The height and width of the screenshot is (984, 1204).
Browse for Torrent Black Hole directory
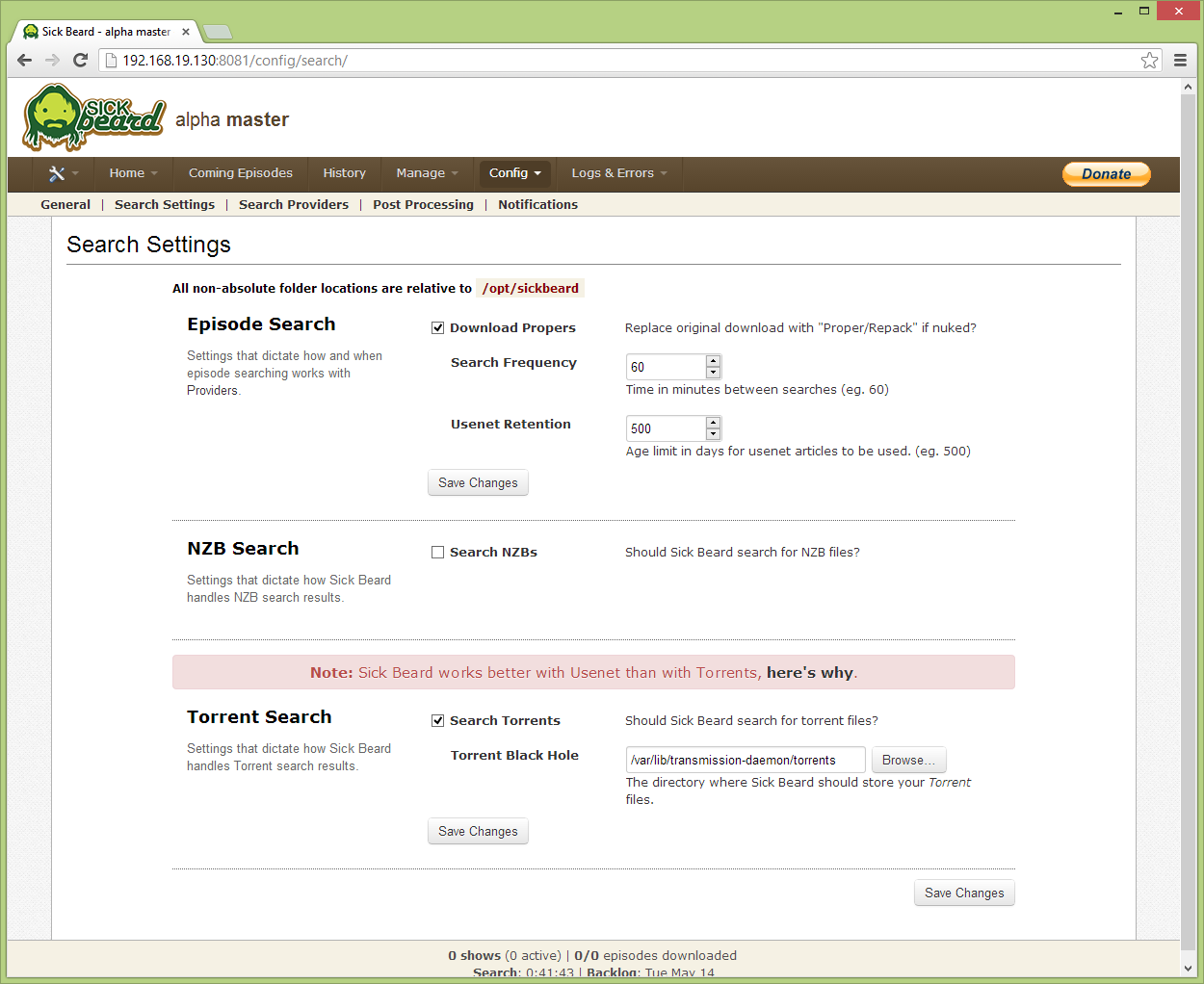(x=908, y=761)
